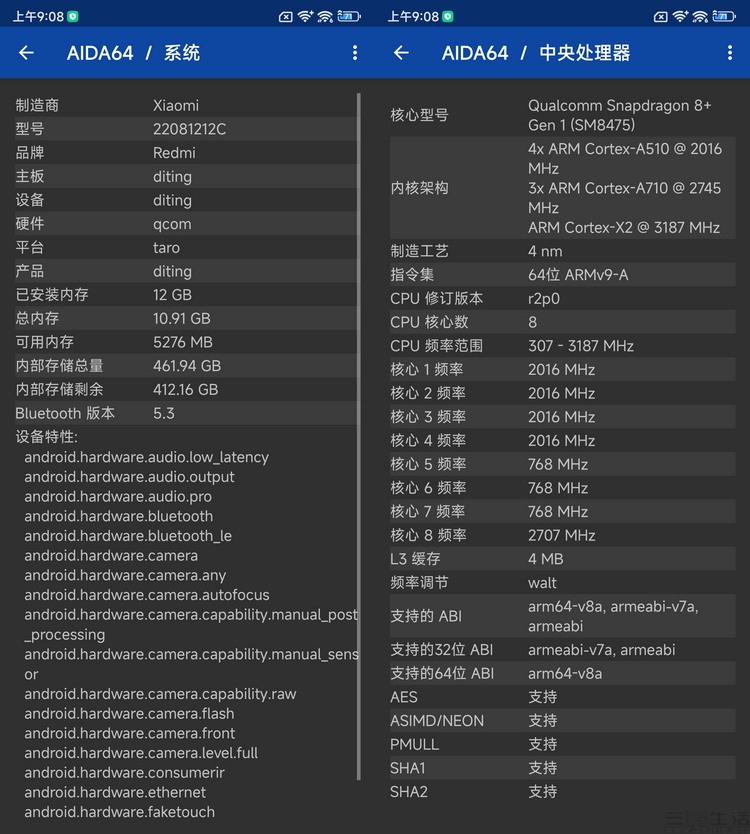The width and height of the screenshot is (750, 834).
Task: Select the Bluetooth 版本 5.3 row
Action: tap(185, 413)
